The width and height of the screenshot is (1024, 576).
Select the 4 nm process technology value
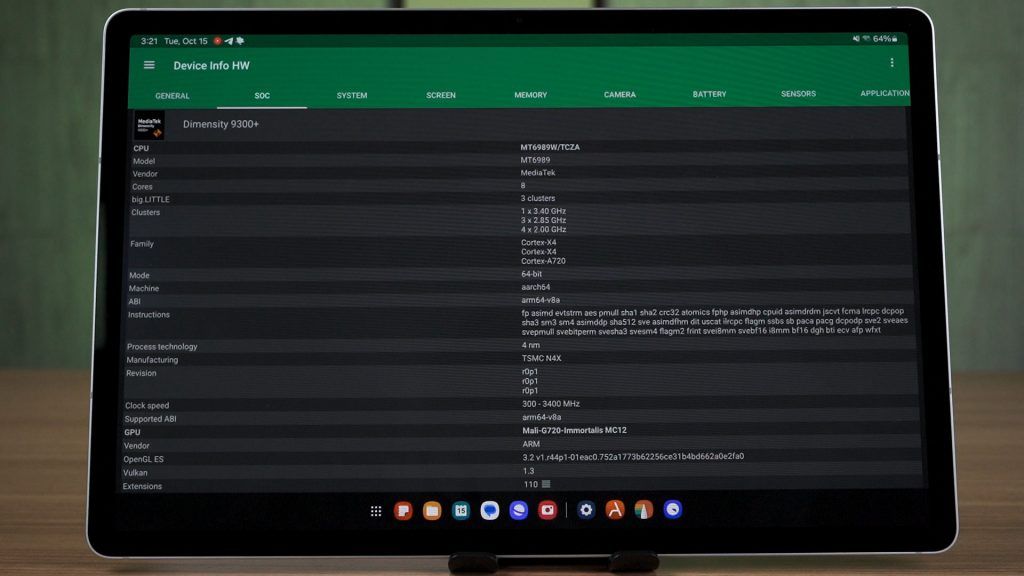531,345
